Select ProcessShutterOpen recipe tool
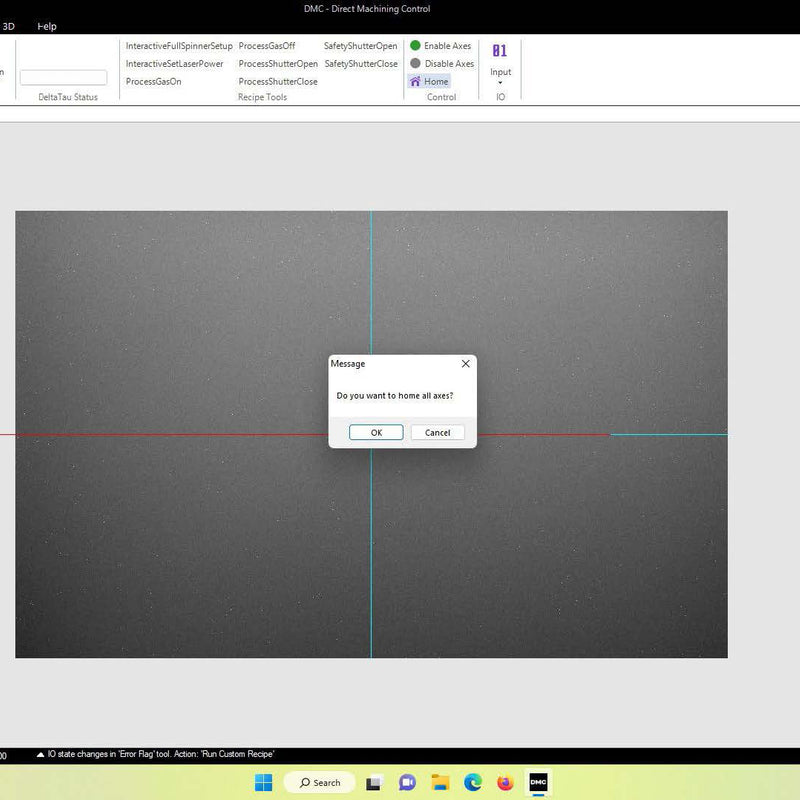800x800 pixels. coord(278,64)
